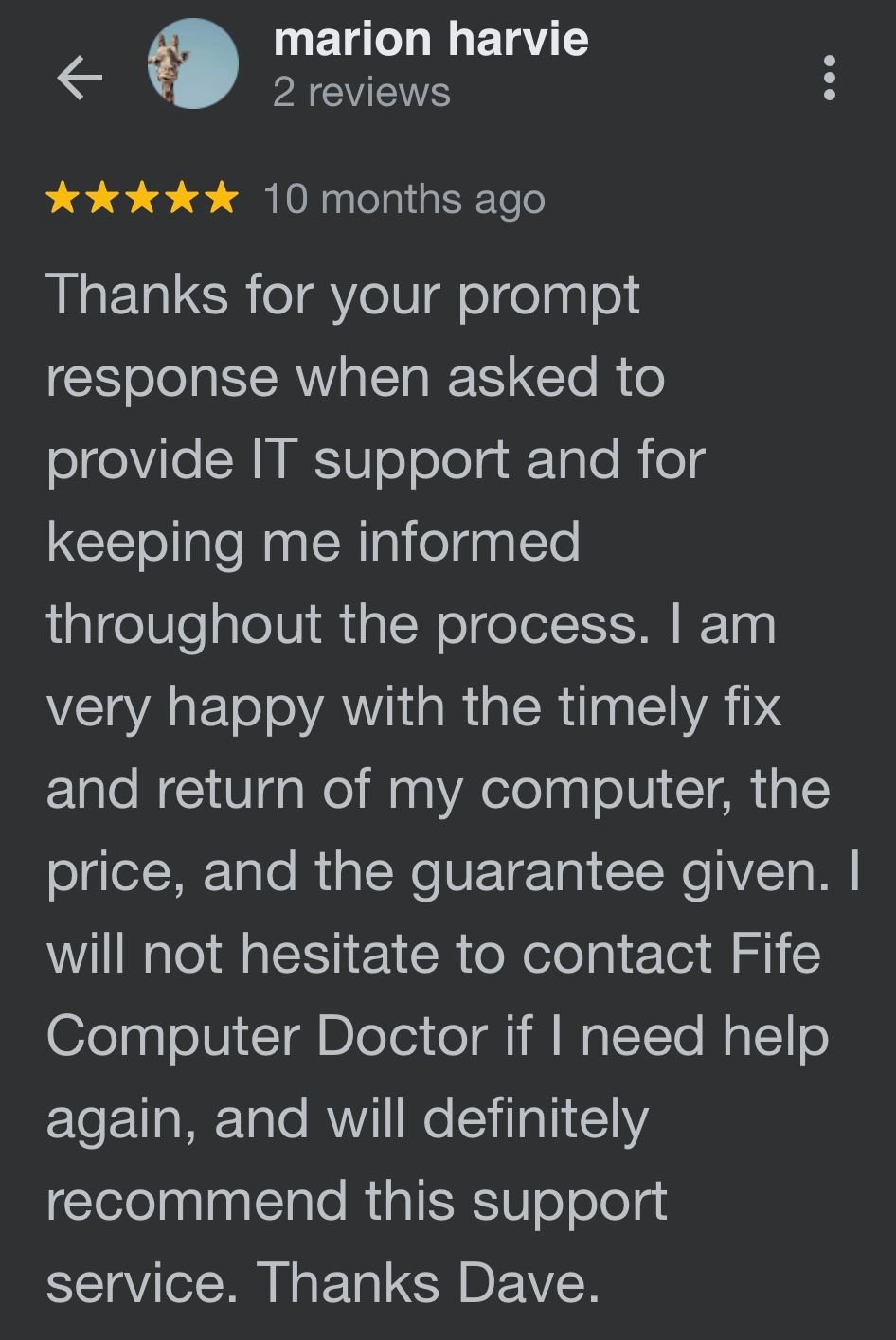Open the three-dot more options menu
This screenshot has height=1340, width=896.
coord(830,78)
